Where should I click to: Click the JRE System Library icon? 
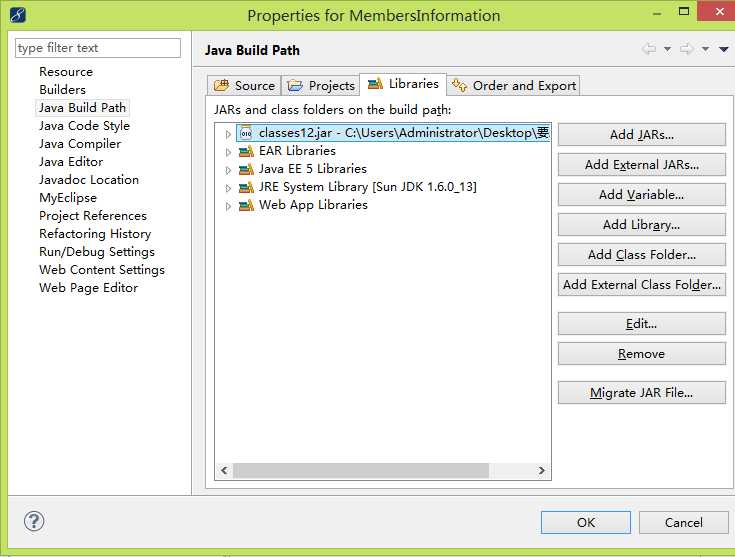coord(246,188)
